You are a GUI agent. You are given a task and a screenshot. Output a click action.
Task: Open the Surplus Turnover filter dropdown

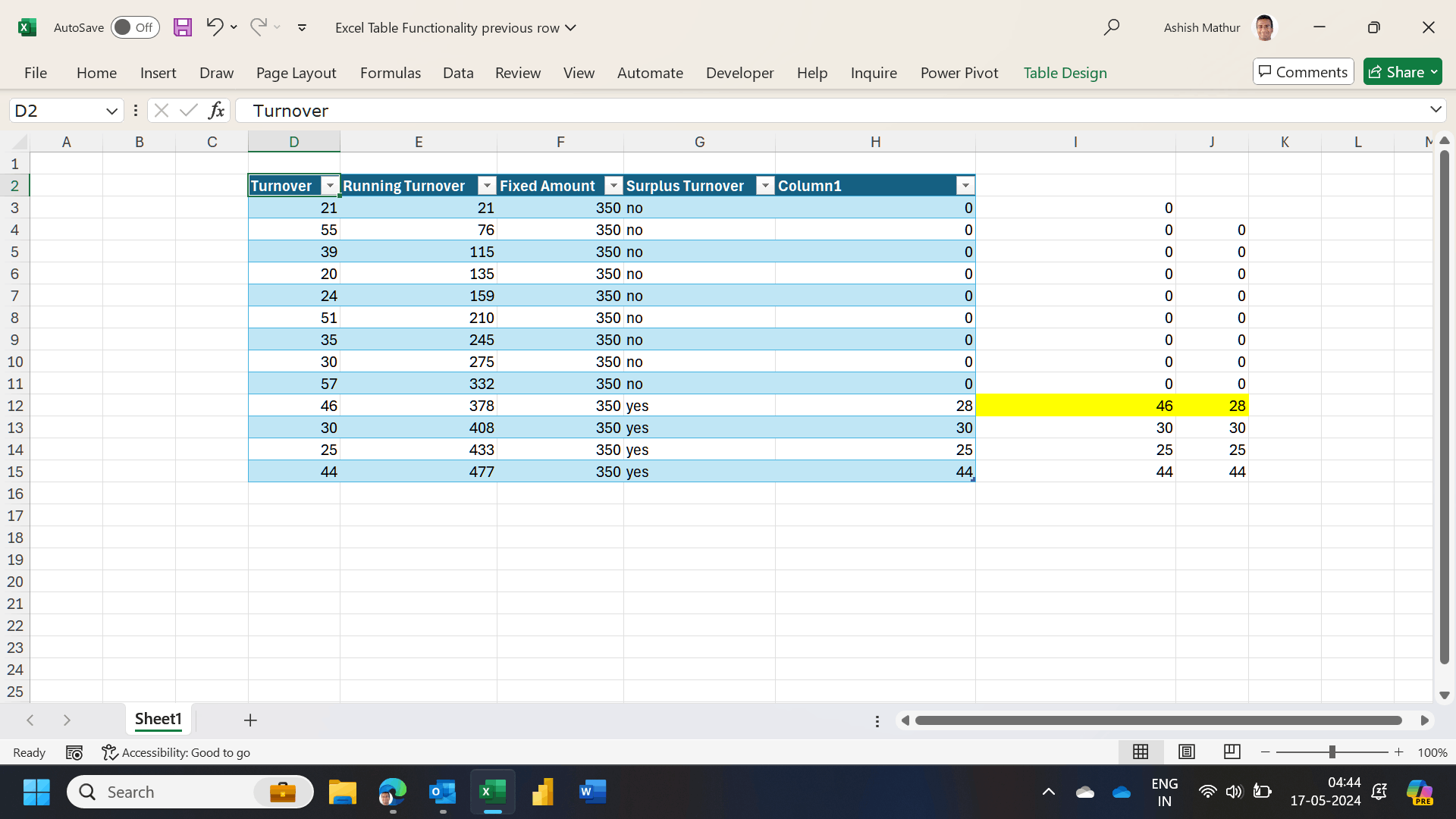point(765,186)
